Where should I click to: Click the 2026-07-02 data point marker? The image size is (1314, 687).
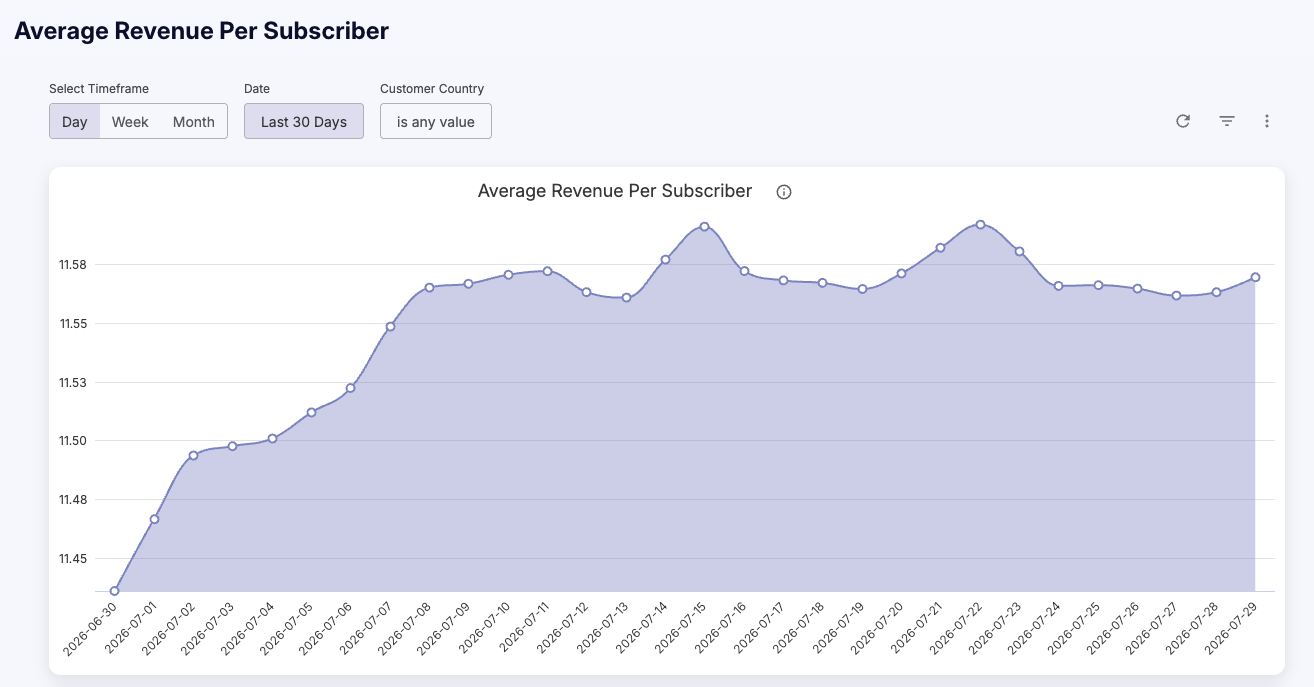click(x=194, y=455)
